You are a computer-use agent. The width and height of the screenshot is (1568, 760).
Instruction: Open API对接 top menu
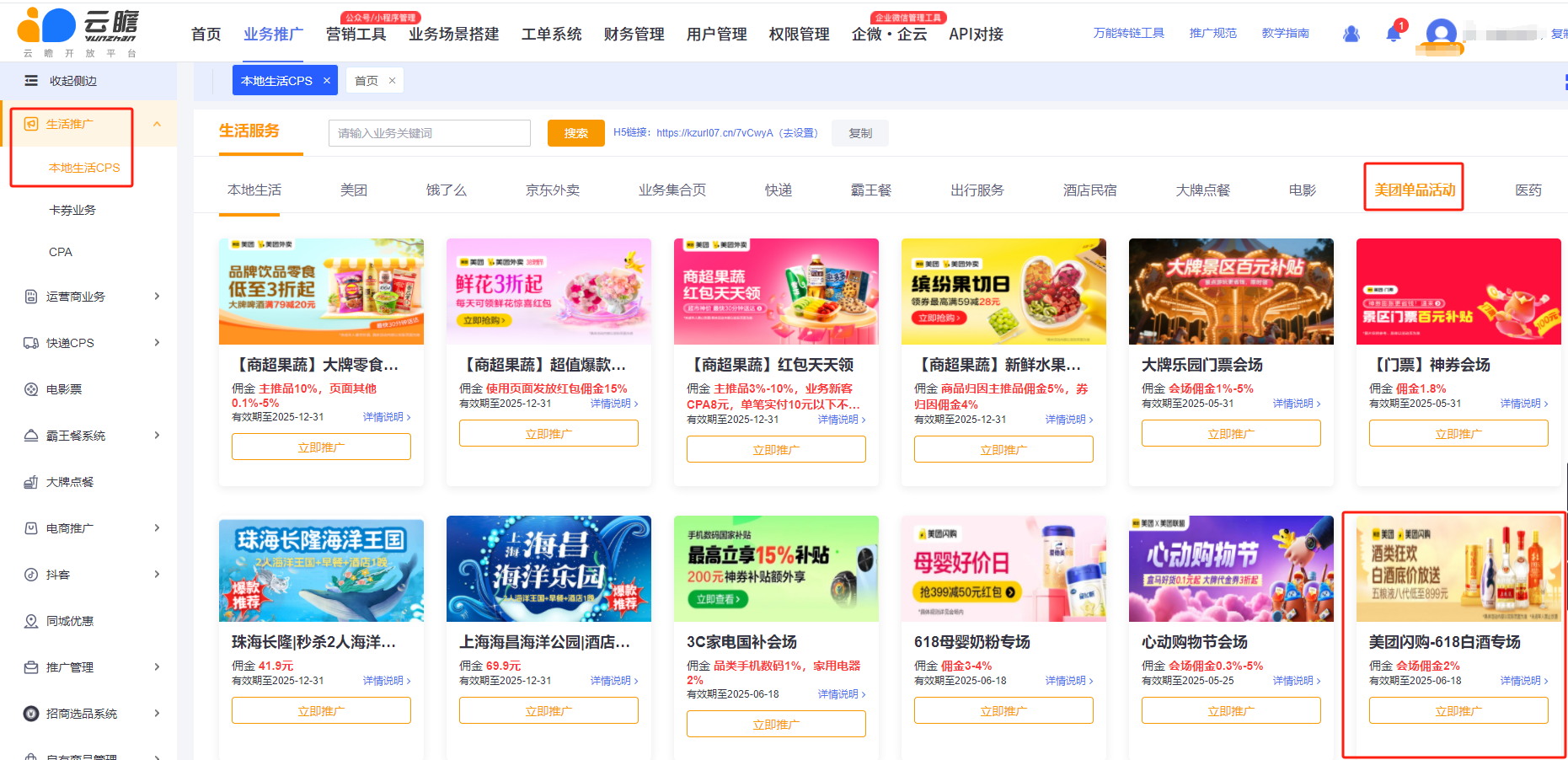point(976,35)
